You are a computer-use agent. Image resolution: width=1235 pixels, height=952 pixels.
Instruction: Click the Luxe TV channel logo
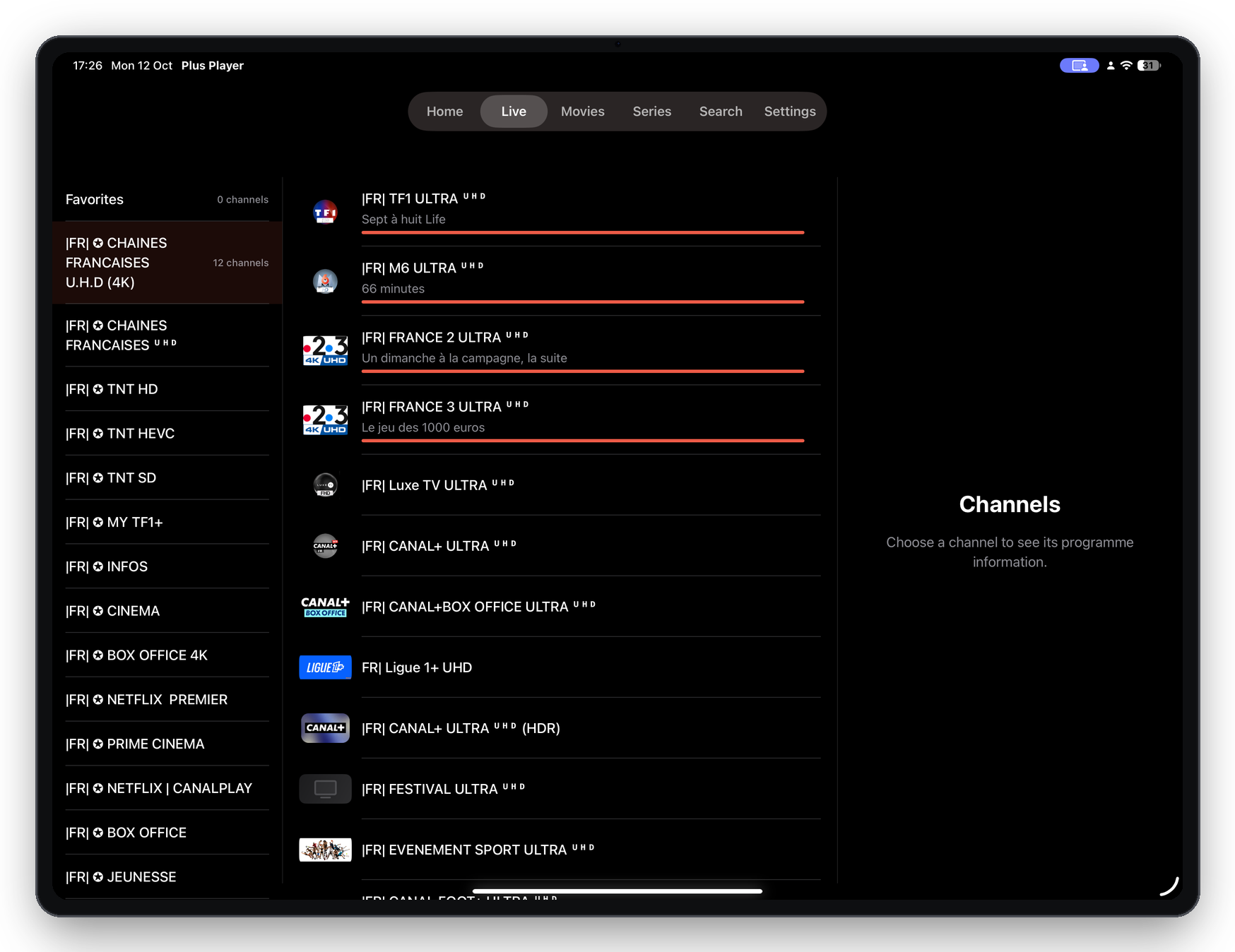point(325,485)
